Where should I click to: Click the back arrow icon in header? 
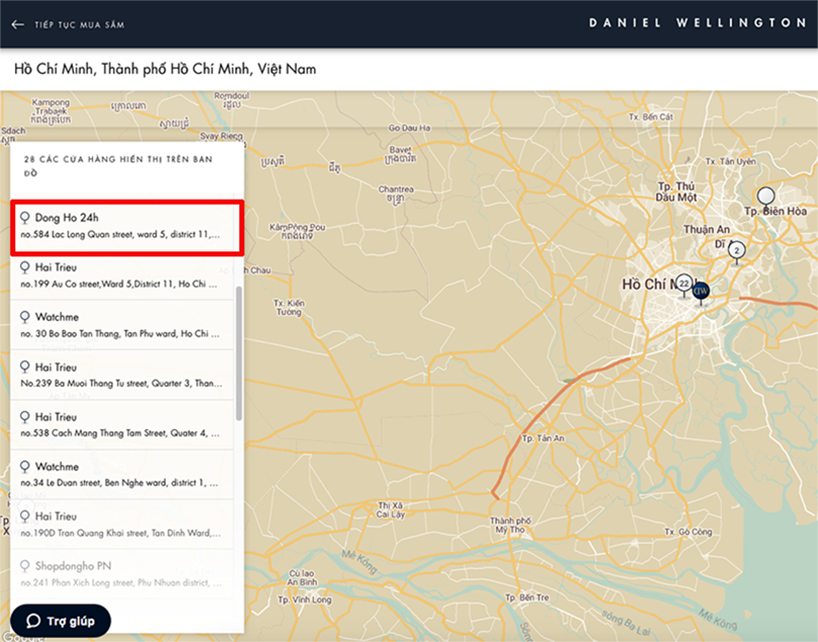click(x=18, y=25)
